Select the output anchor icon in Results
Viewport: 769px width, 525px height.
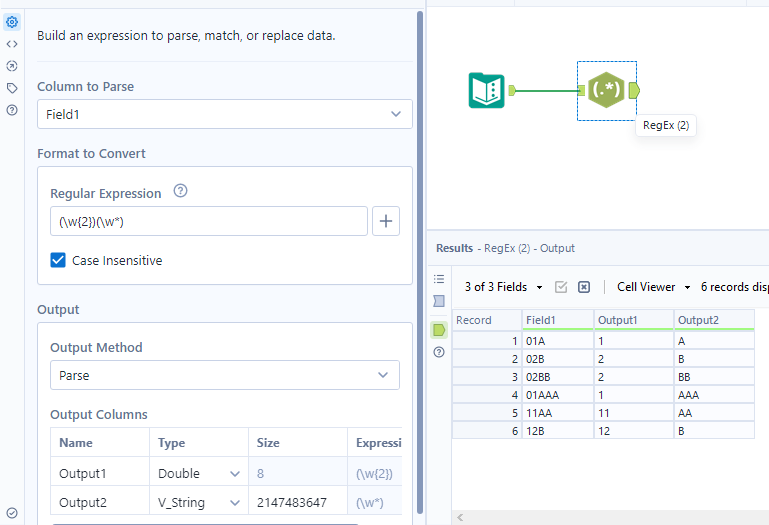[x=439, y=329]
